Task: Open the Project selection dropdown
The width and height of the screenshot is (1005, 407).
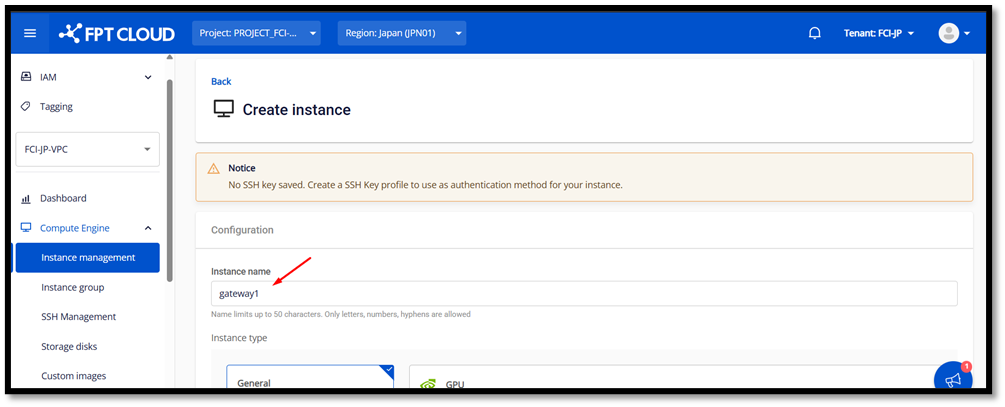Action: point(257,33)
